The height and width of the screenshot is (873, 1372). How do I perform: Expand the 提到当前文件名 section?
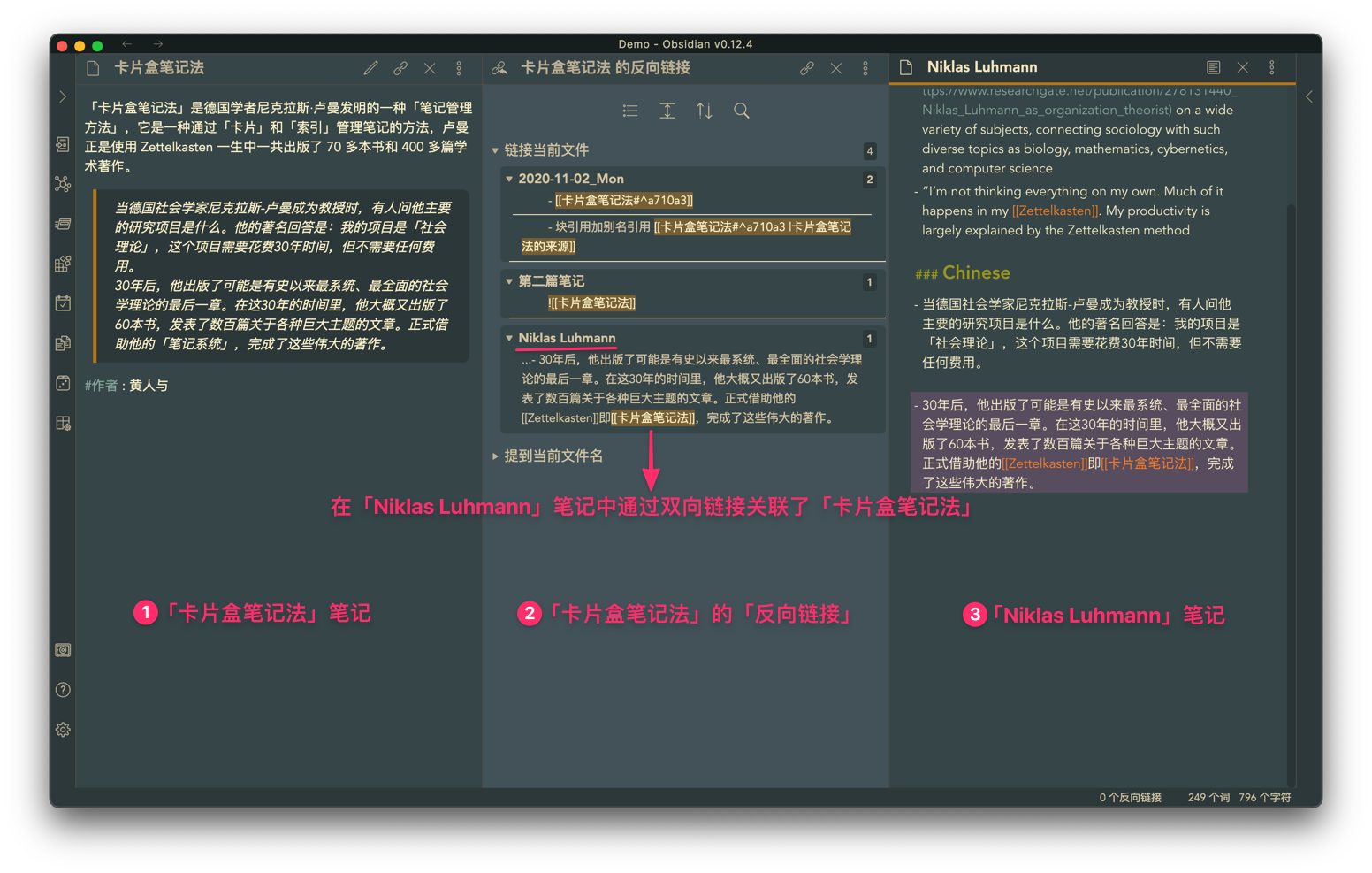[x=495, y=456]
